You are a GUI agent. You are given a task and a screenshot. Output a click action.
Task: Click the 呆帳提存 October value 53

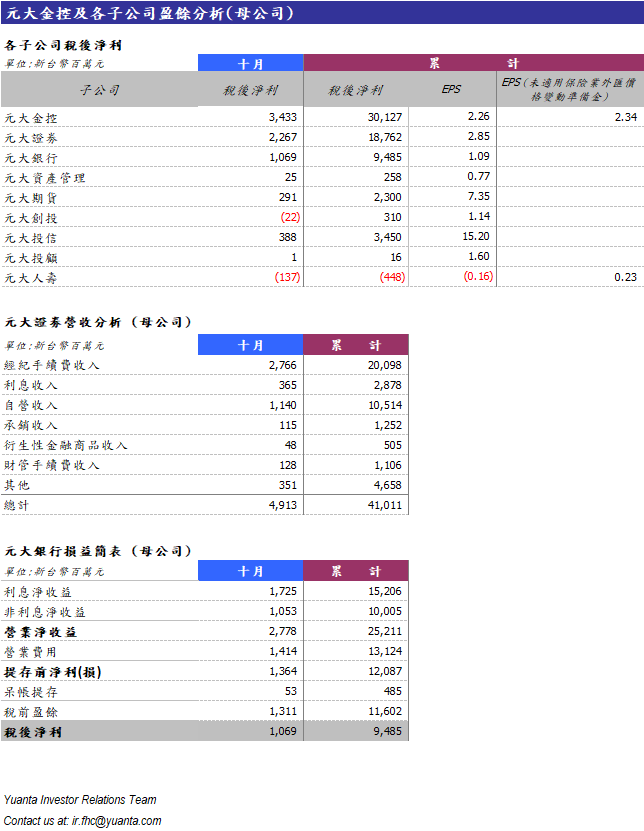point(290,692)
